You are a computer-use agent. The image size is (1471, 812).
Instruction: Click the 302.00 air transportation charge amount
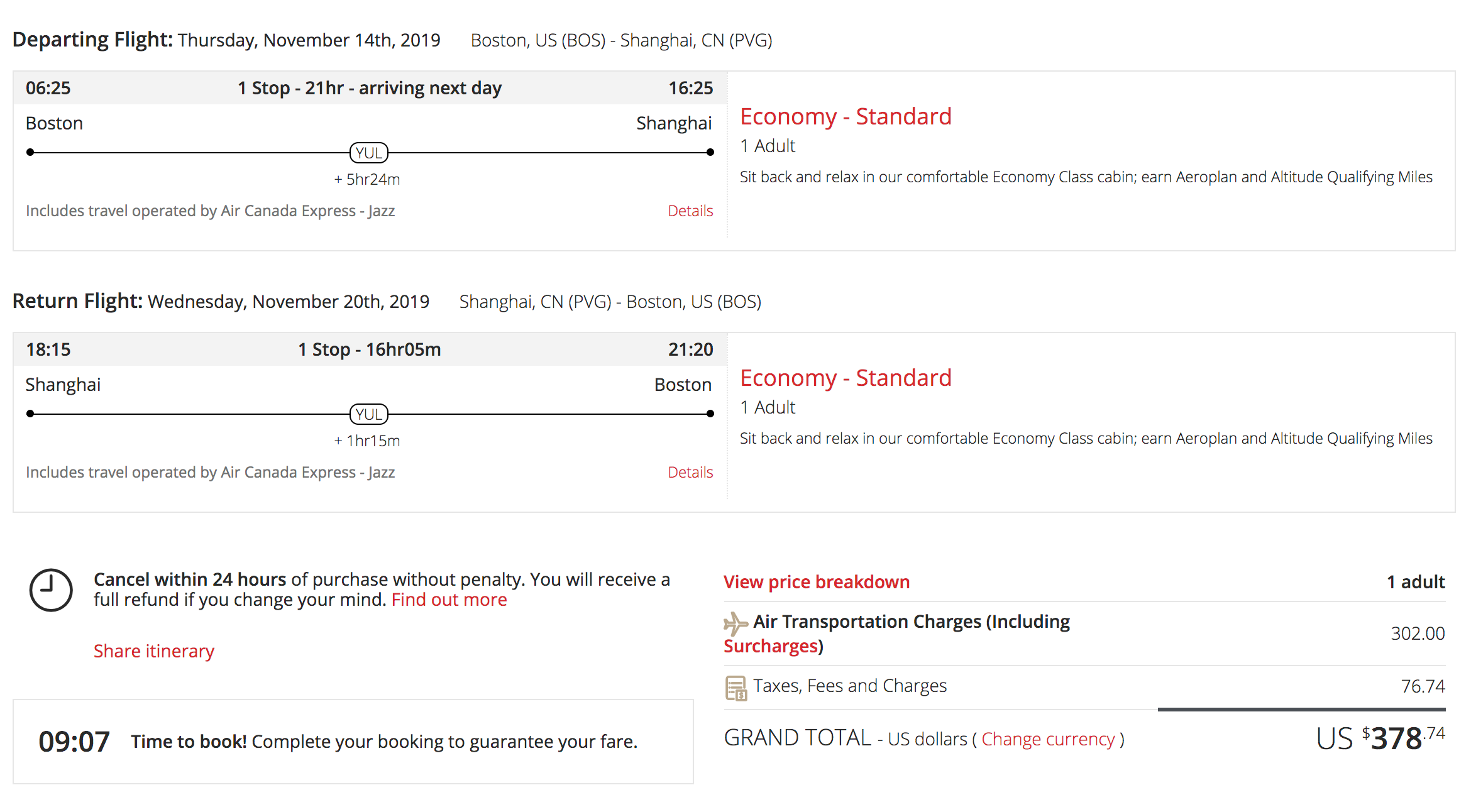tap(1417, 634)
